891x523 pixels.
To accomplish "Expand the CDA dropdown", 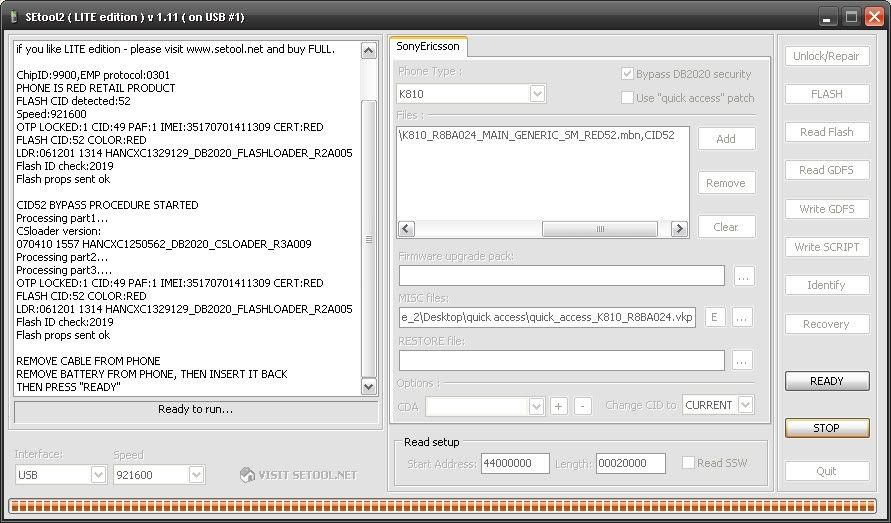I will (536, 406).
